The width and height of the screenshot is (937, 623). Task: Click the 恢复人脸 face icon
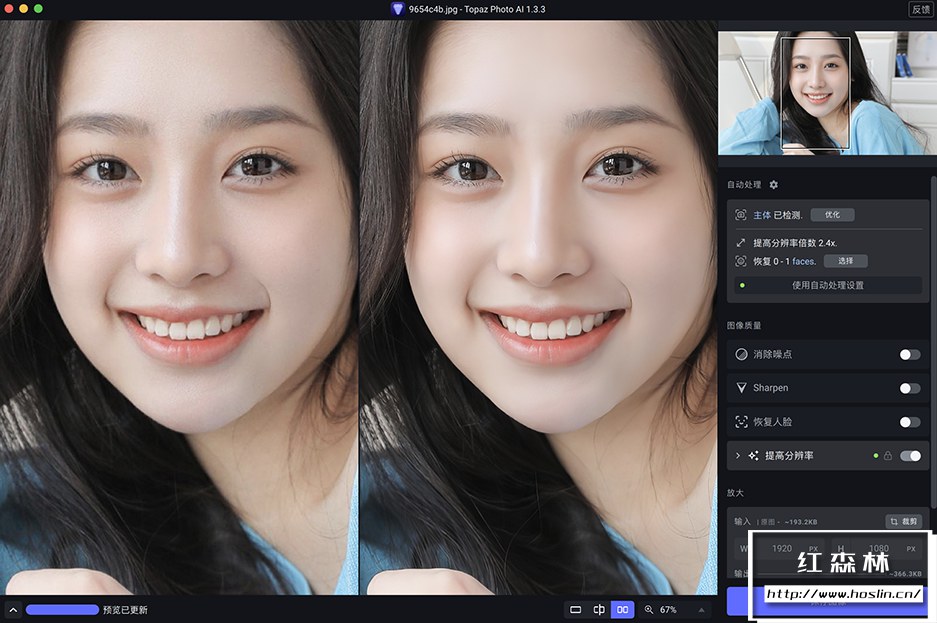(741, 422)
